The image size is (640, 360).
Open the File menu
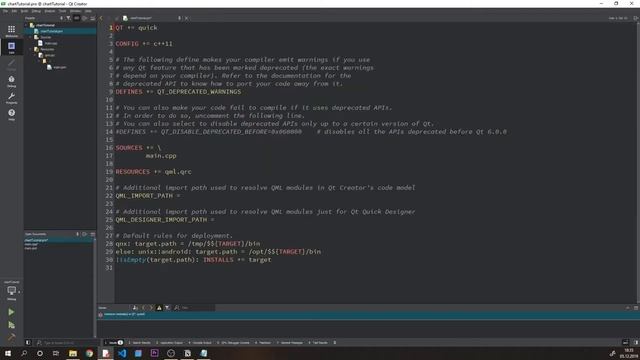pyautogui.click(x=5, y=11)
